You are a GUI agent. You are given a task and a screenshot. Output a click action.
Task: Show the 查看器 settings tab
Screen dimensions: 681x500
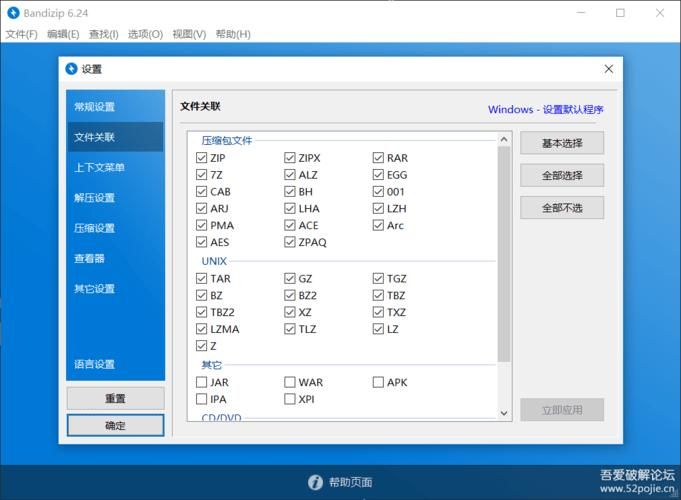click(x=116, y=259)
